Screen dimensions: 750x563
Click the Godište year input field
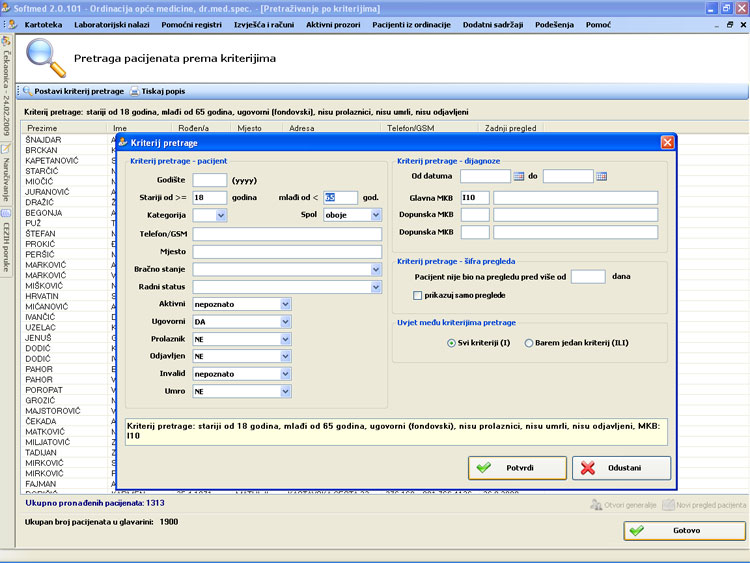[x=209, y=180]
